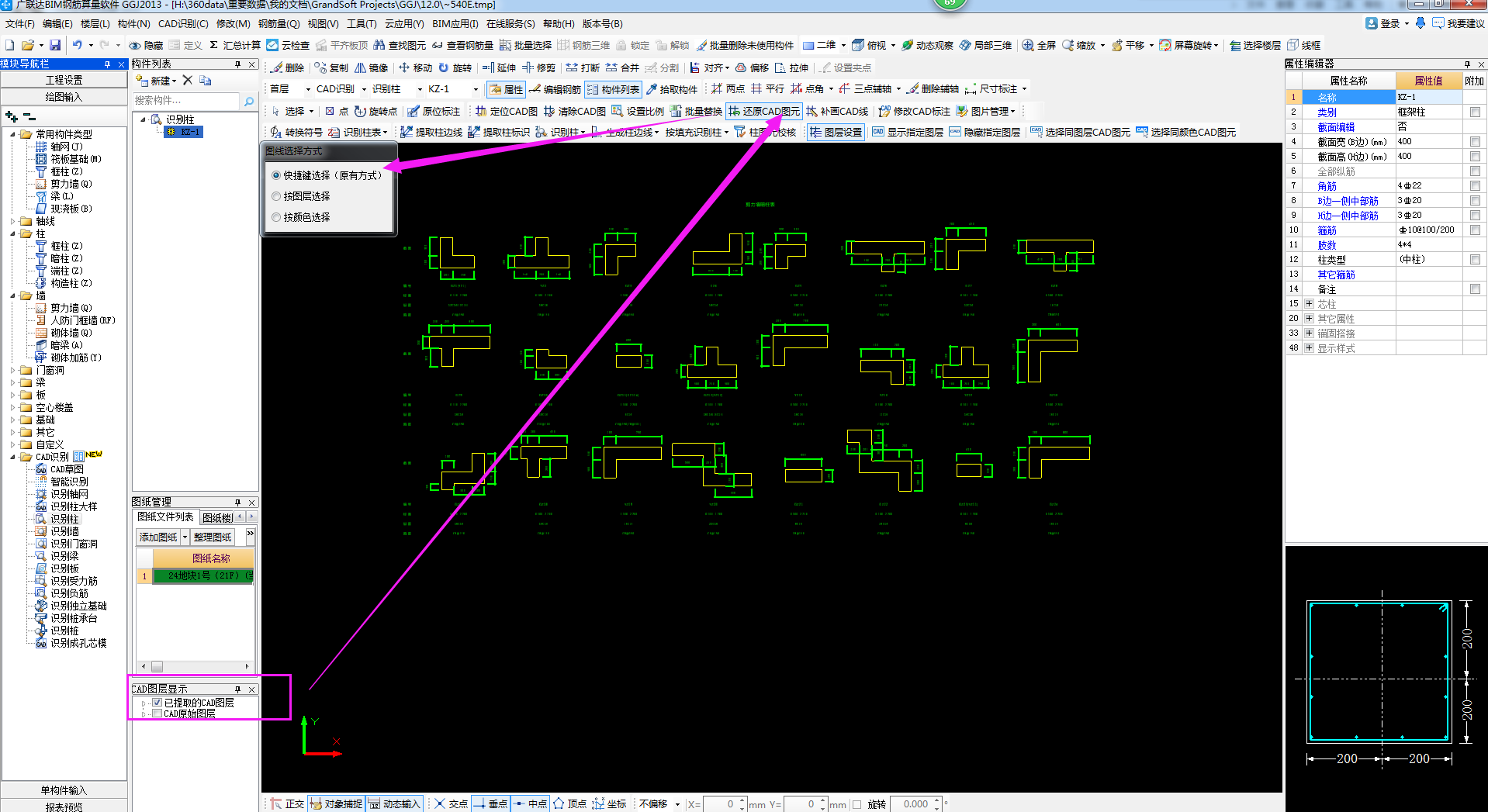Open 云检查 tool
Viewport: 1488px width, 812px height.
click(288, 45)
